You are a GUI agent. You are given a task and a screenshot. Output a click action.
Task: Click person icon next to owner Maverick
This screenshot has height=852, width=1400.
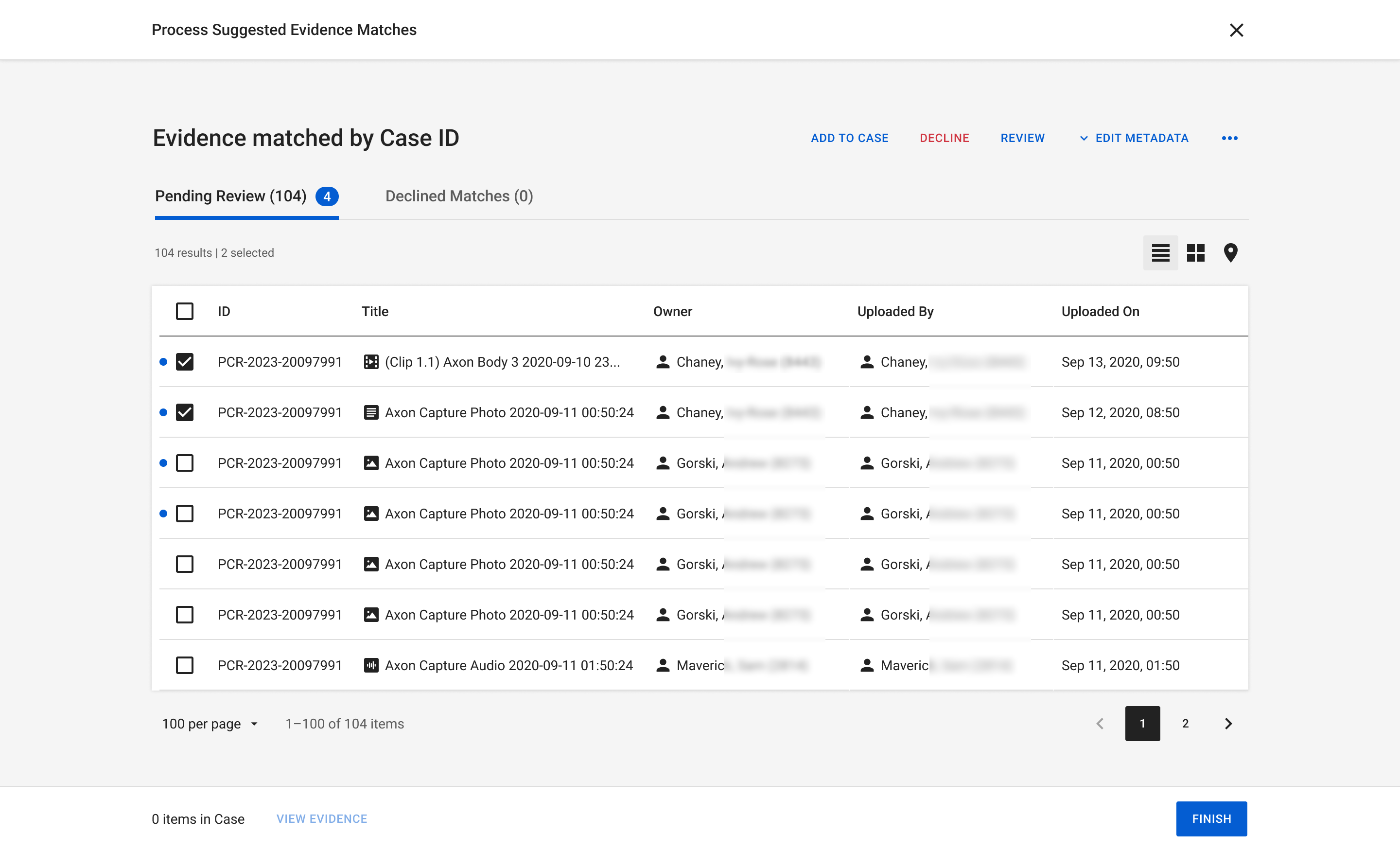coord(663,666)
